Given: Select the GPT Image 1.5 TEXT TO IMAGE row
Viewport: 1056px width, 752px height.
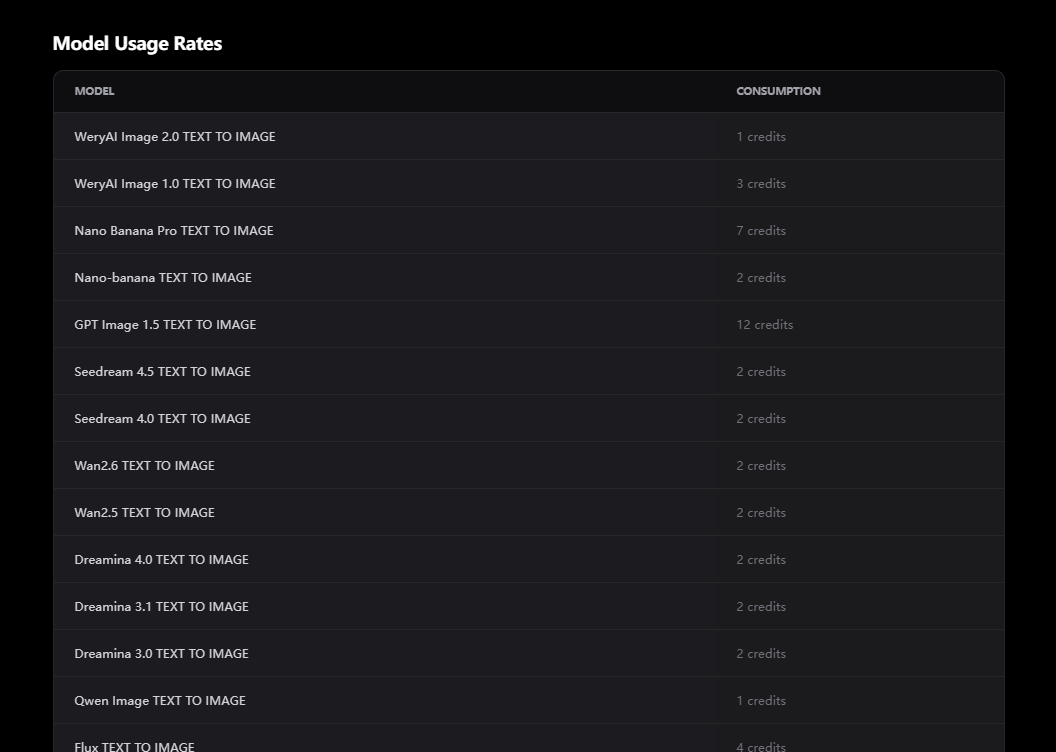Looking at the screenshot, I should pos(529,324).
